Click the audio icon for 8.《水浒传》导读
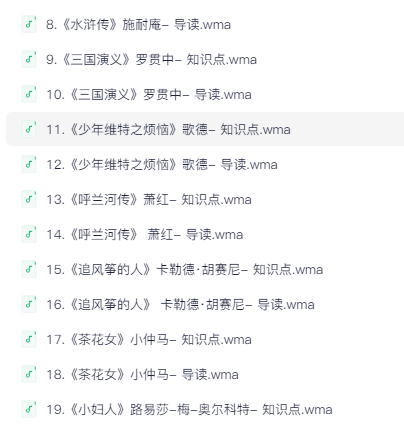The image size is (404, 426). tap(29, 24)
